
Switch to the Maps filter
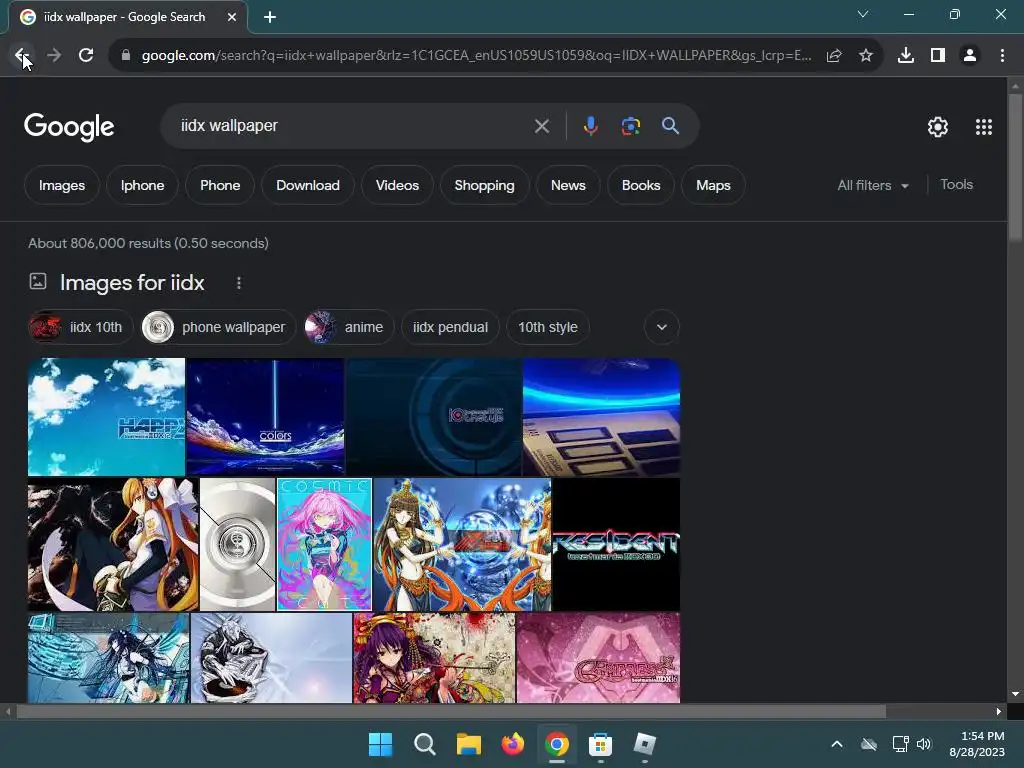click(x=713, y=185)
